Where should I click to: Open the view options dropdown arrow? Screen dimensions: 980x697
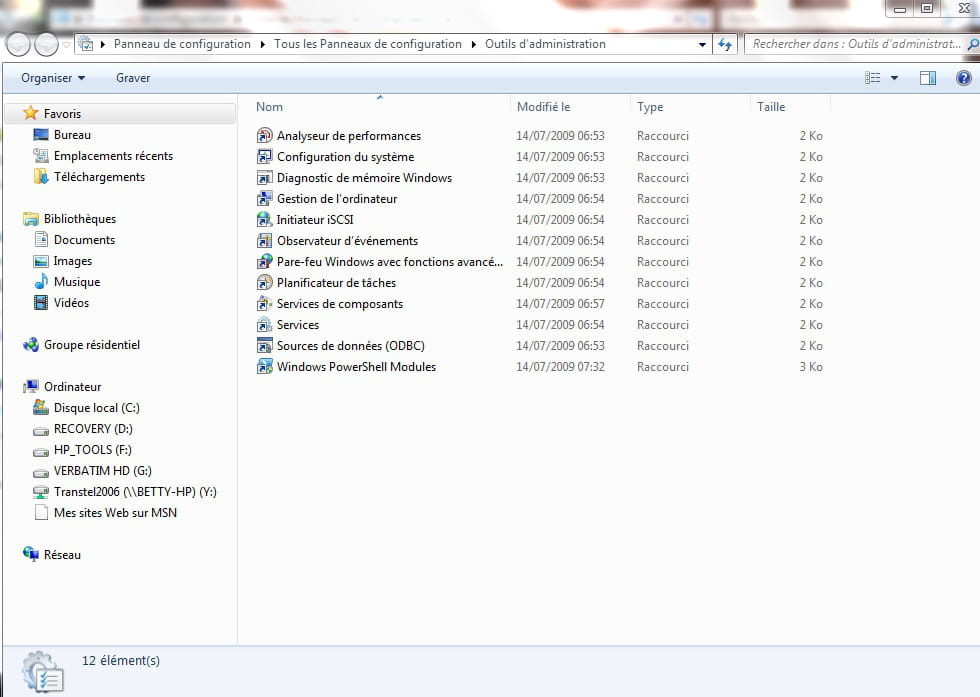pyautogui.click(x=894, y=78)
